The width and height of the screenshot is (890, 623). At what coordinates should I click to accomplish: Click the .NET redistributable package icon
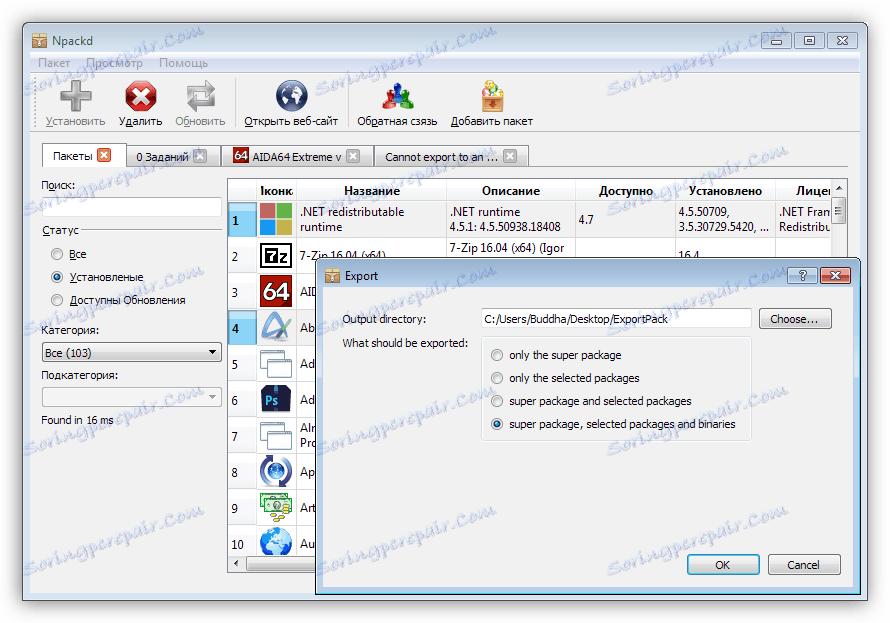pos(276,220)
